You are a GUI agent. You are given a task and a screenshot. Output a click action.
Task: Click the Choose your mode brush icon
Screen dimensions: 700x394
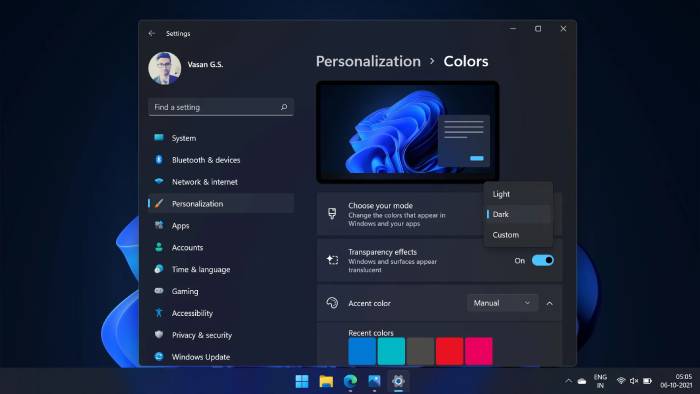332,214
